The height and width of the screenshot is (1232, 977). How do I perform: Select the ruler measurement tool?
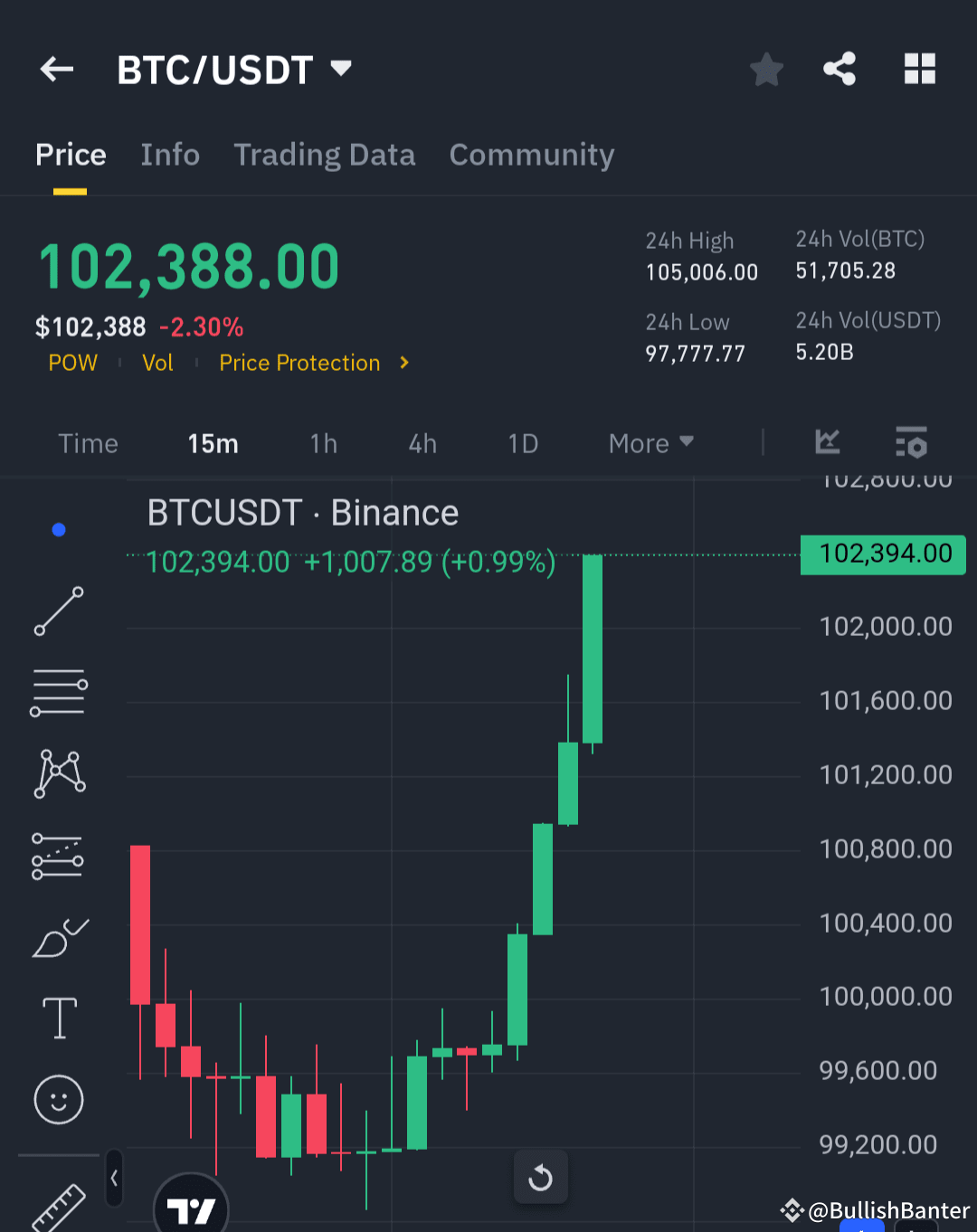tap(58, 1208)
